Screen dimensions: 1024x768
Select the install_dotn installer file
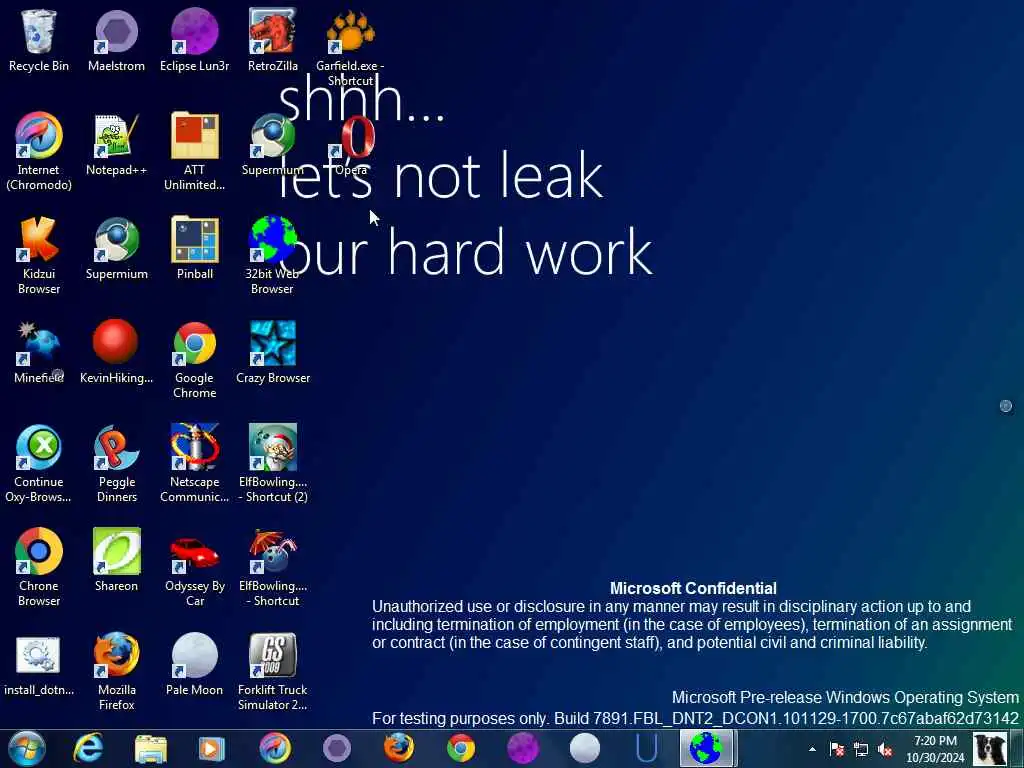pos(39,665)
